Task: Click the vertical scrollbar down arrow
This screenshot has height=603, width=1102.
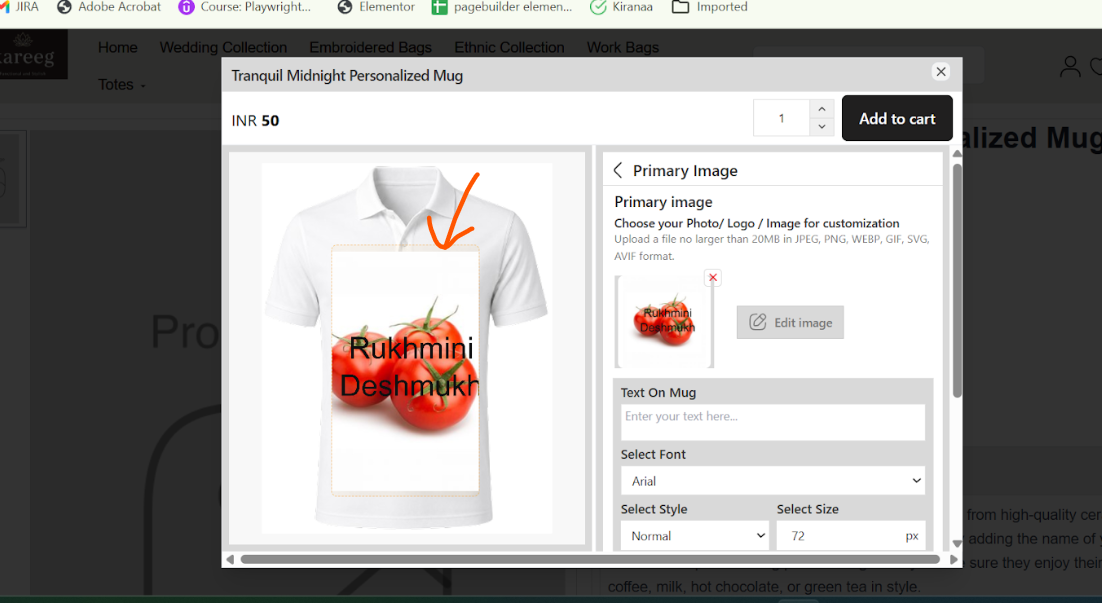Action: pyautogui.click(x=957, y=543)
